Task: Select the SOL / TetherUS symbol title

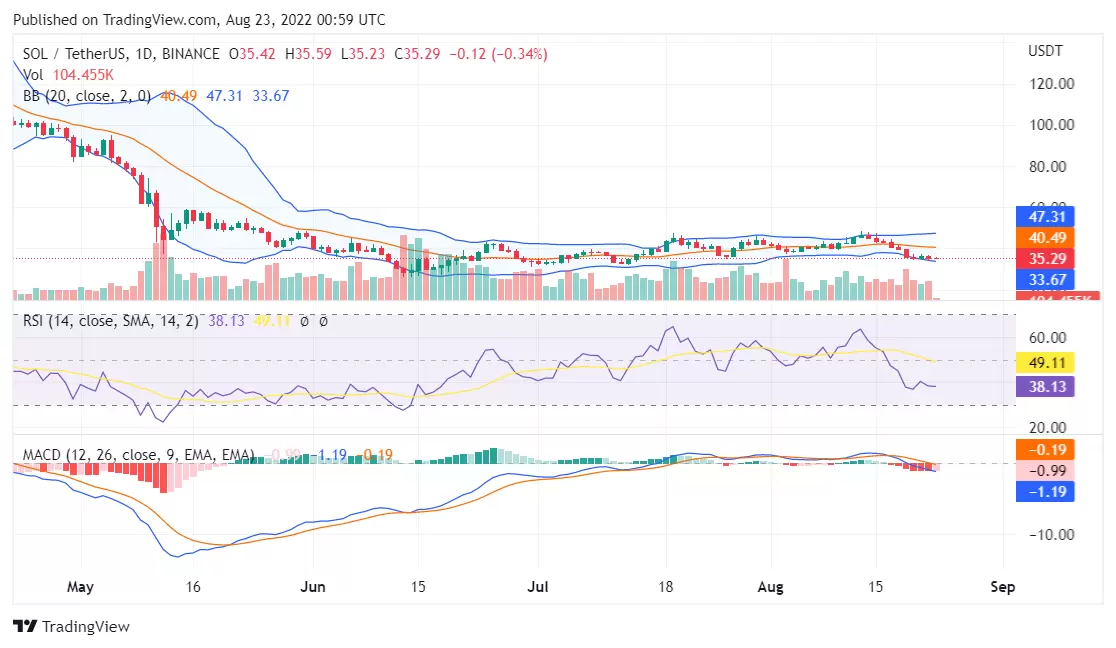Action: pos(121,54)
